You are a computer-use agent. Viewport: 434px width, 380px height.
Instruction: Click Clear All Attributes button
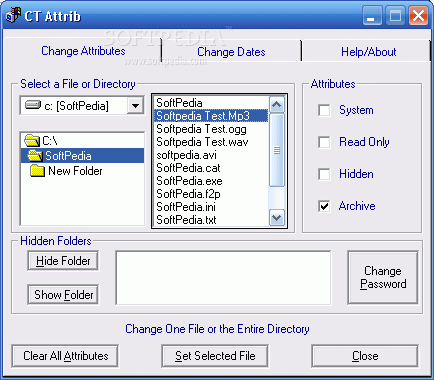point(65,356)
